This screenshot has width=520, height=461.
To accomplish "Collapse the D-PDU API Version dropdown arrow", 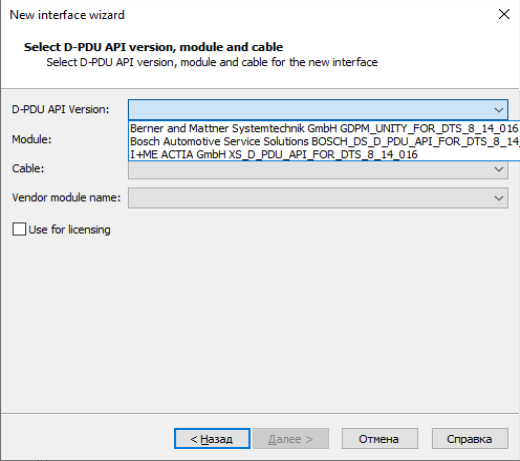I will point(499,110).
